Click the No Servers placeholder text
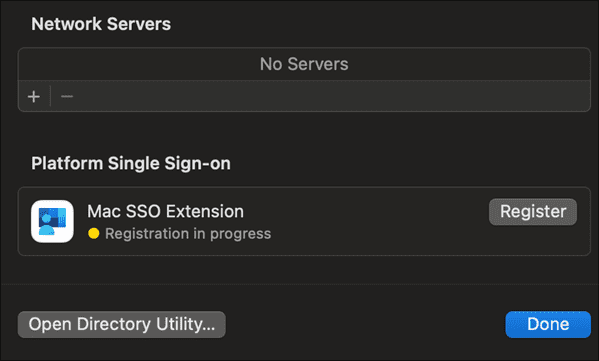Viewport: 599px width, 361px height. click(304, 64)
